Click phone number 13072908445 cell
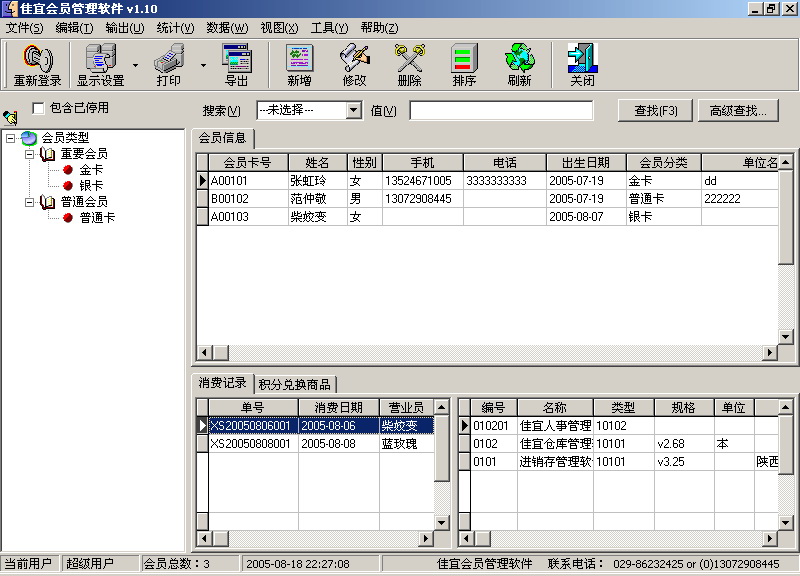The image size is (800, 576). point(422,198)
